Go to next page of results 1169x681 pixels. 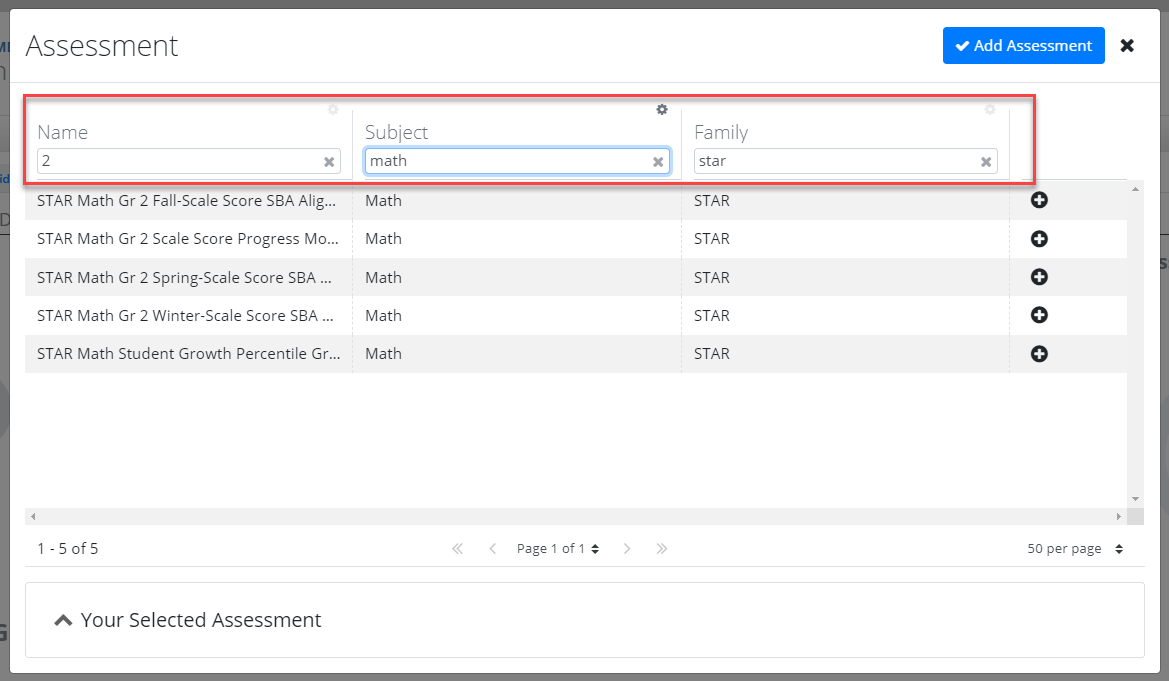[x=627, y=549]
